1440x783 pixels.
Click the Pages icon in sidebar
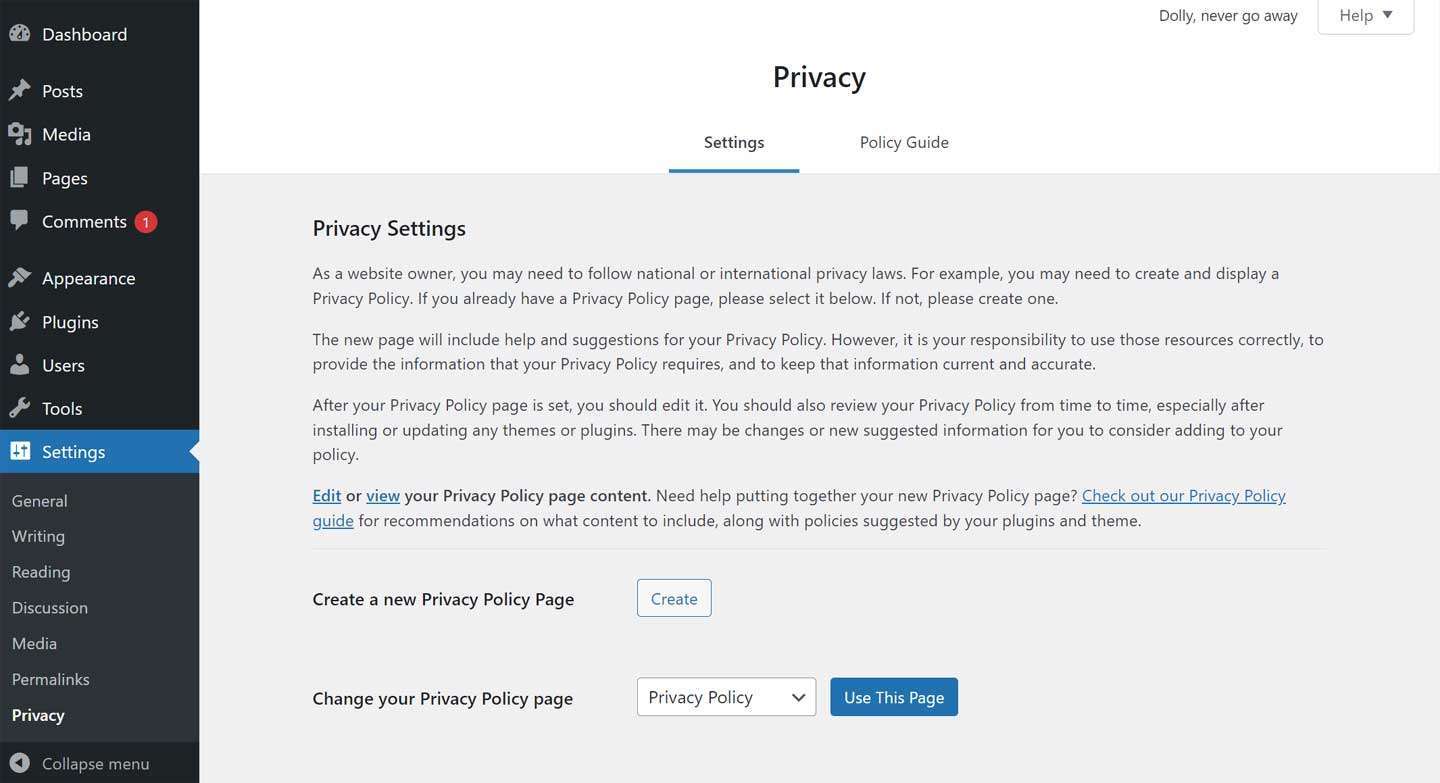(20, 178)
